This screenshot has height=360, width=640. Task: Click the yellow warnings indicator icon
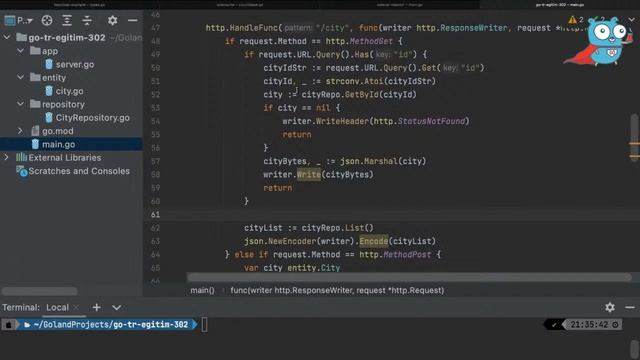click(572, 20)
